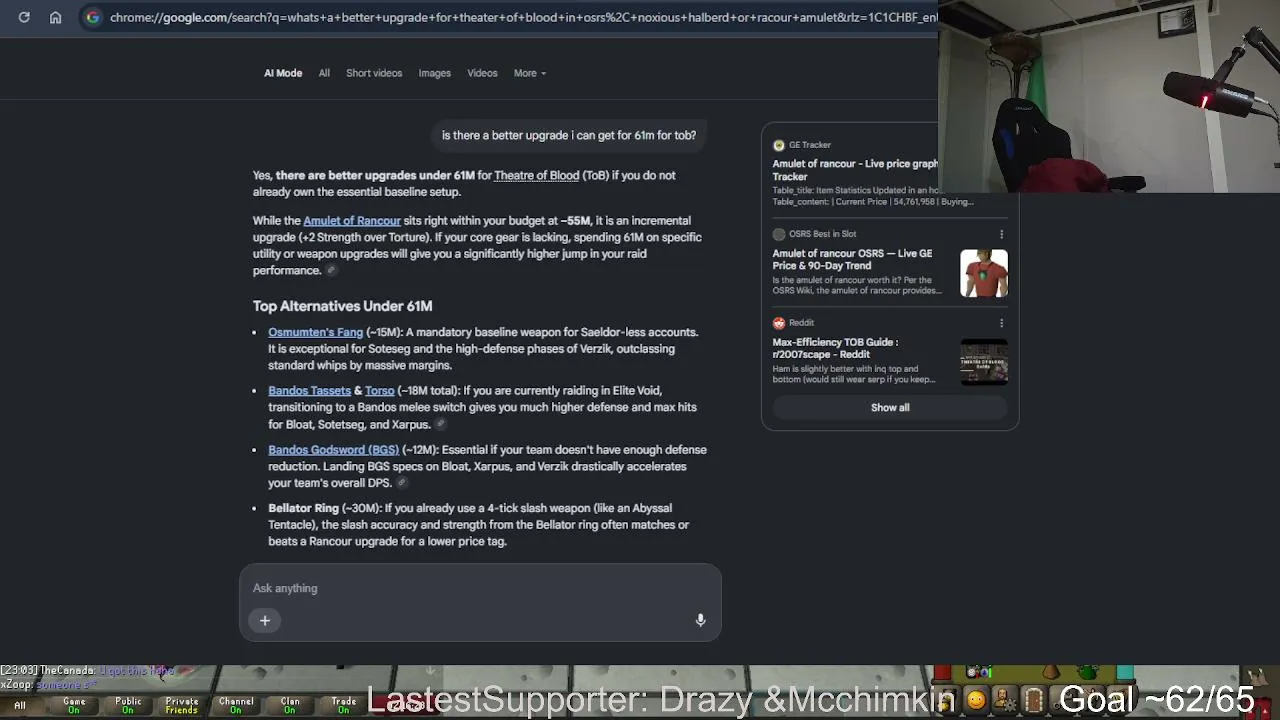This screenshot has width=1280, height=720.
Task: Toggle the Game chat filter
Action: pyautogui.click(x=74, y=705)
